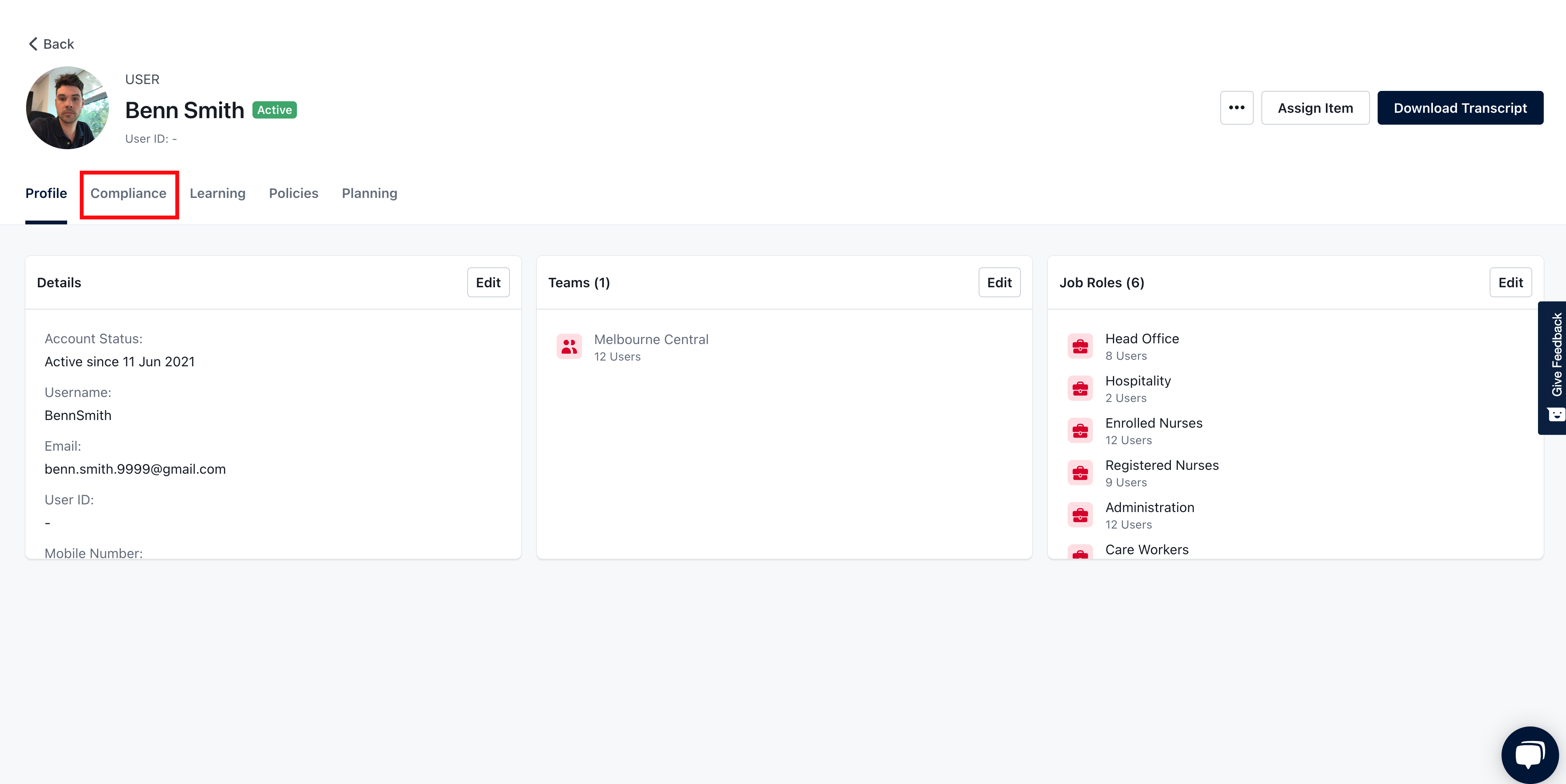This screenshot has width=1566, height=784.
Task: Edit the Details section
Action: (x=488, y=283)
